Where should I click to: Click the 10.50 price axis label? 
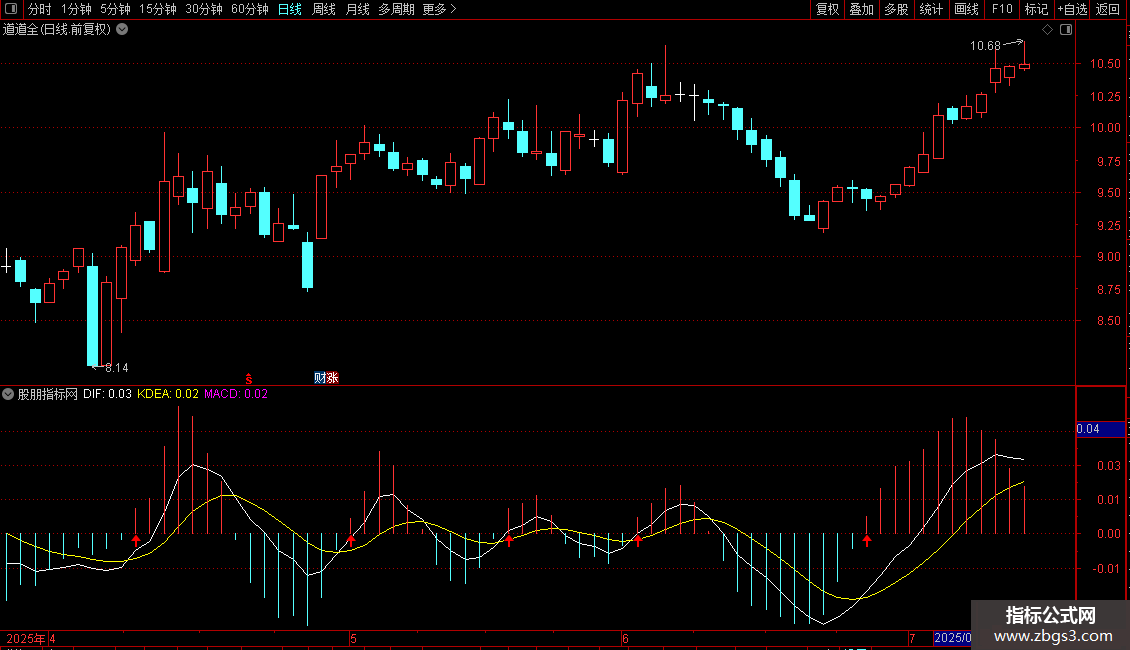click(x=1105, y=64)
